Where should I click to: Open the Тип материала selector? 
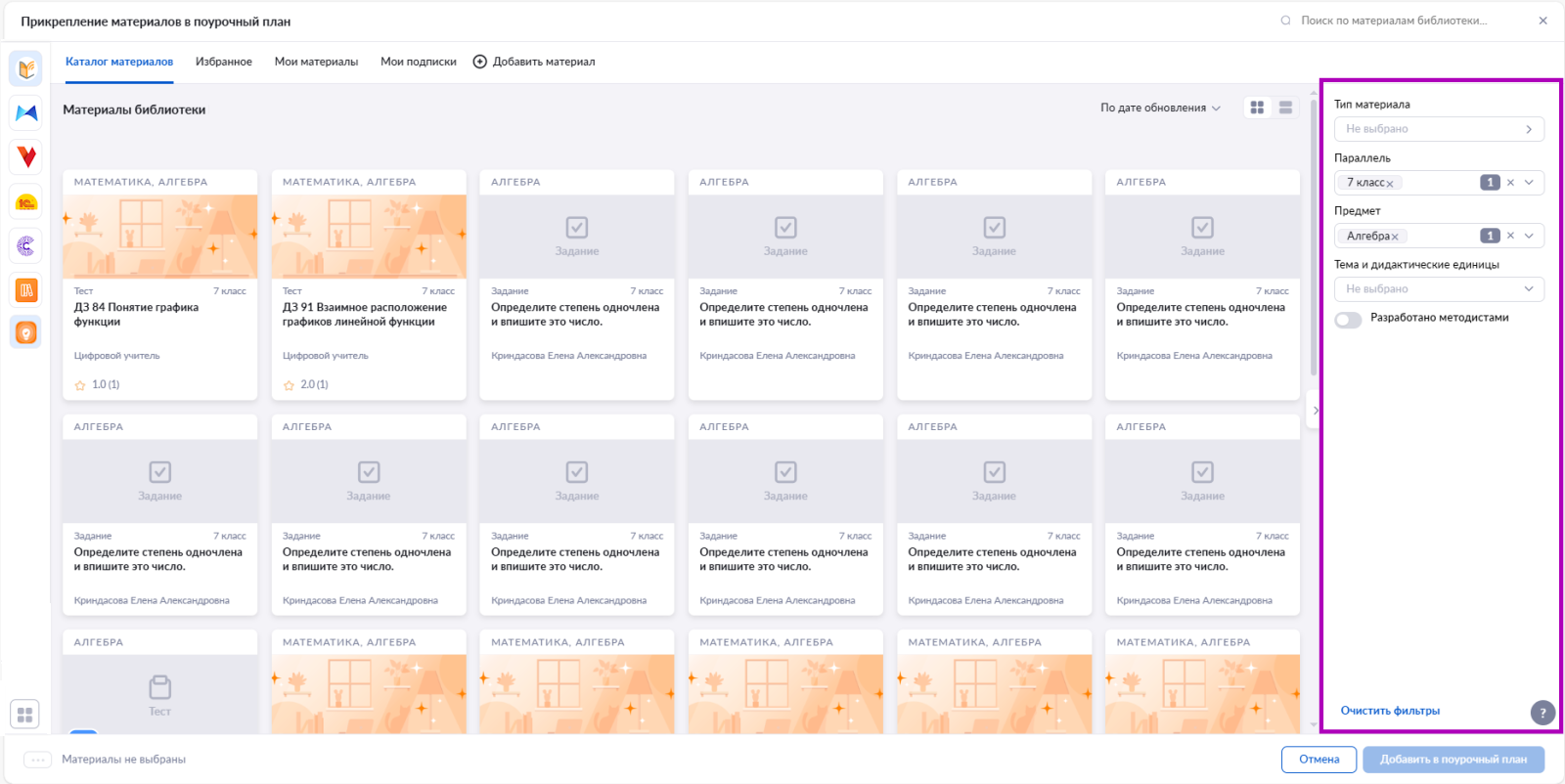[1439, 129]
